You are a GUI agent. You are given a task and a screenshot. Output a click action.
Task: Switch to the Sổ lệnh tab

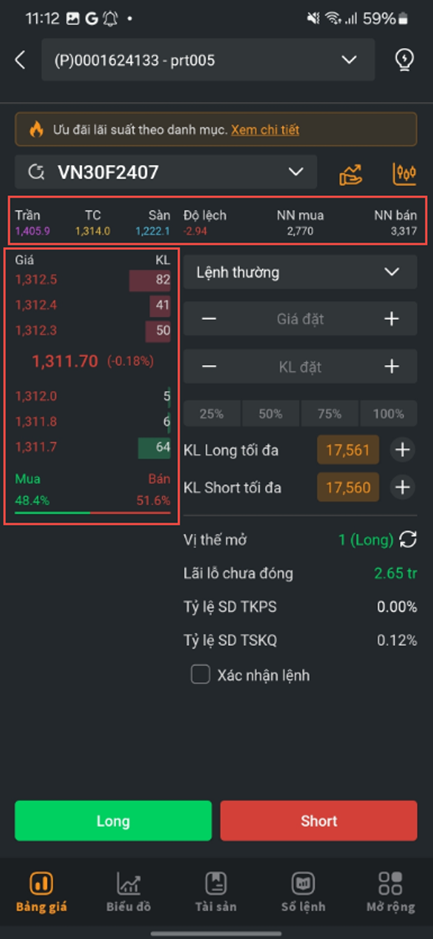tap(304, 892)
